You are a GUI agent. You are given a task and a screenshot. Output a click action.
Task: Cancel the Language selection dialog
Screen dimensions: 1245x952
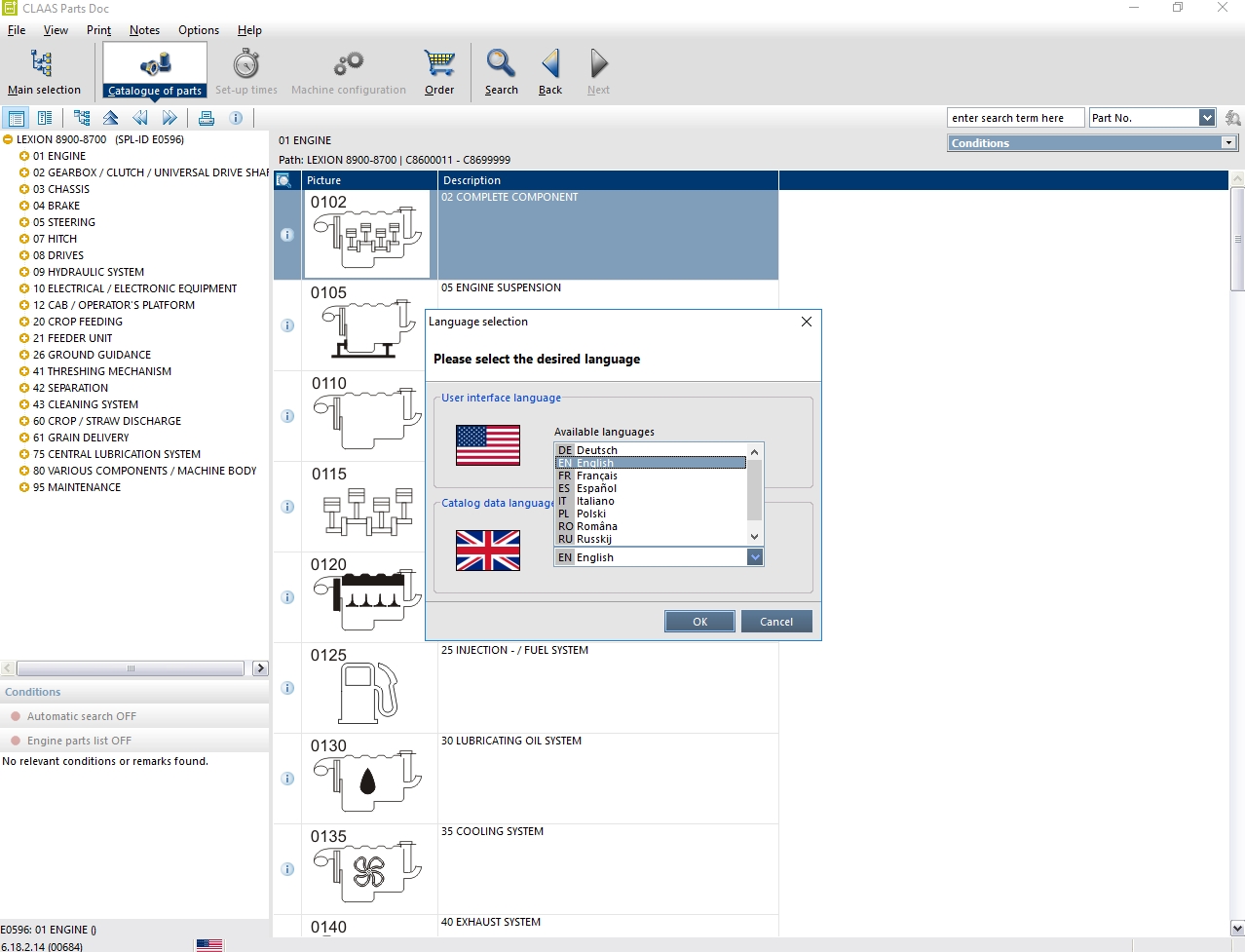pyautogui.click(x=776, y=622)
